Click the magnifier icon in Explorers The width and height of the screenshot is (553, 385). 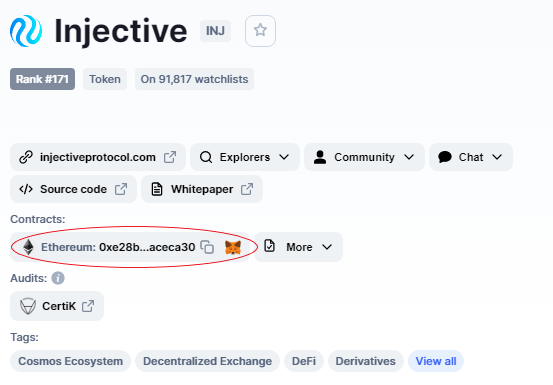point(206,157)
